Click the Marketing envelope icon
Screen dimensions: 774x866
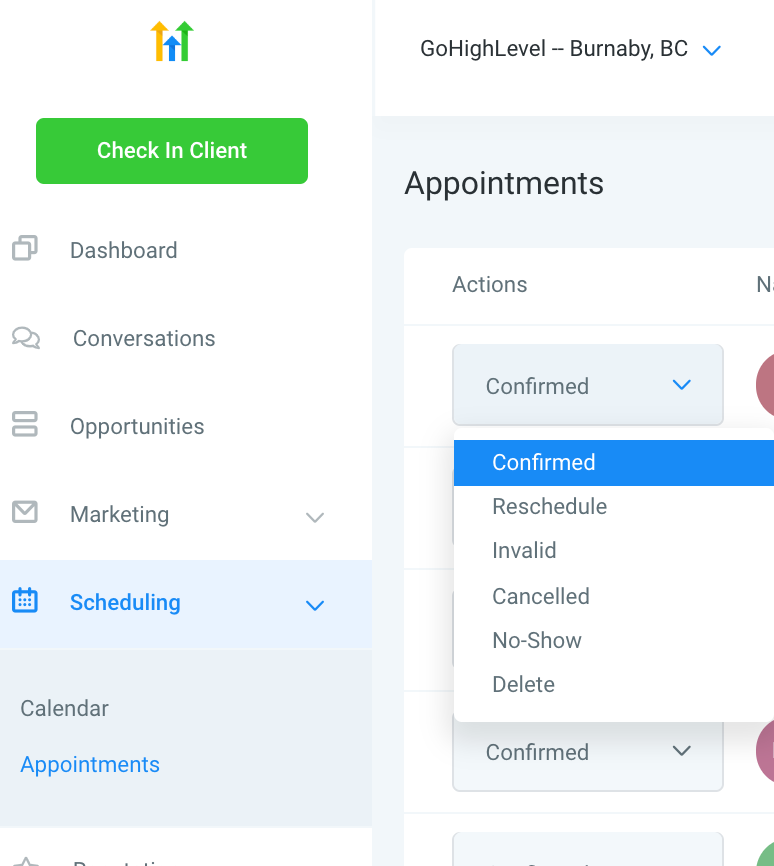[x=25, y=512]
